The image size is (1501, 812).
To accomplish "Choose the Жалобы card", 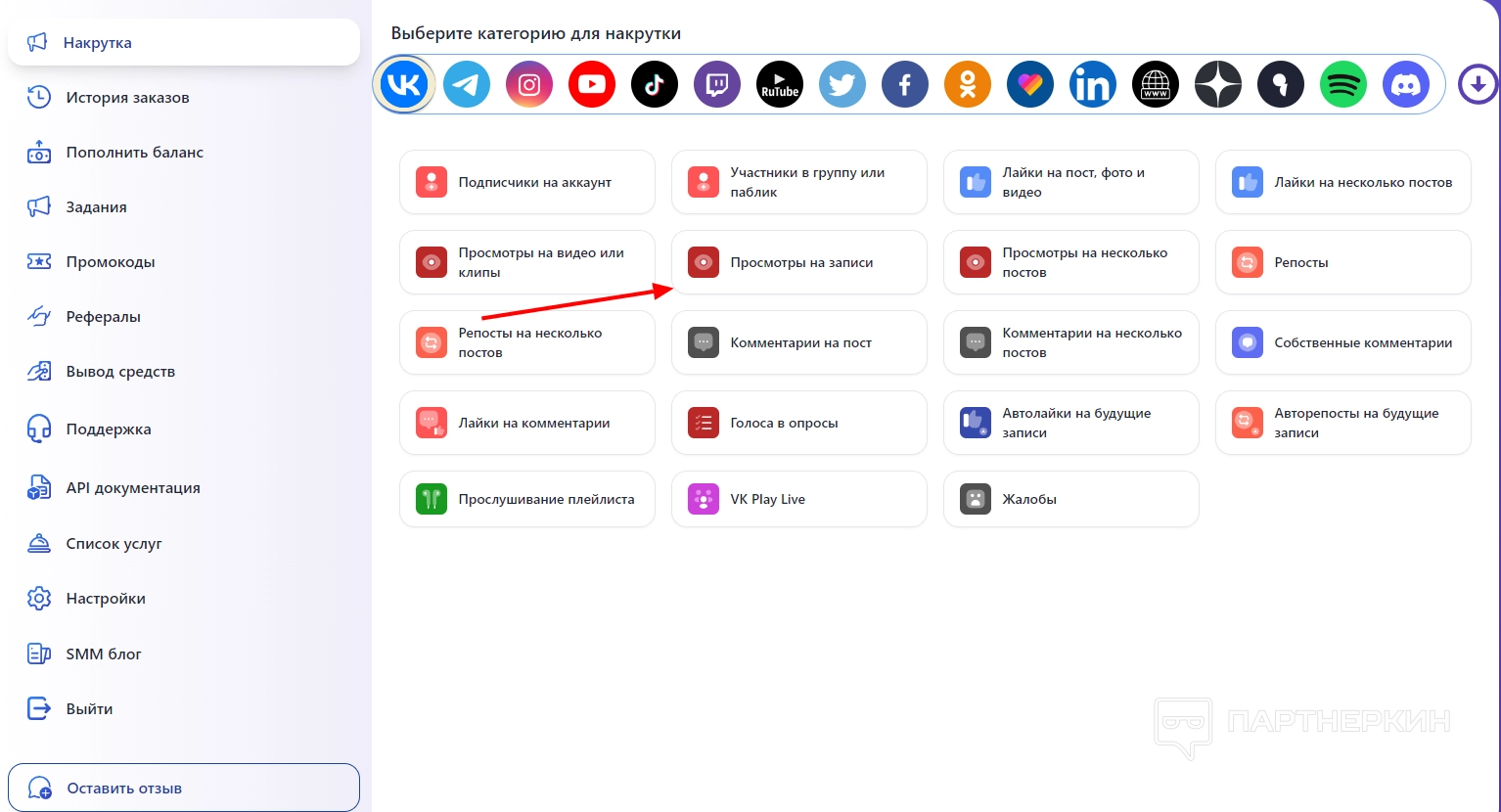I will click(1071, 499).
